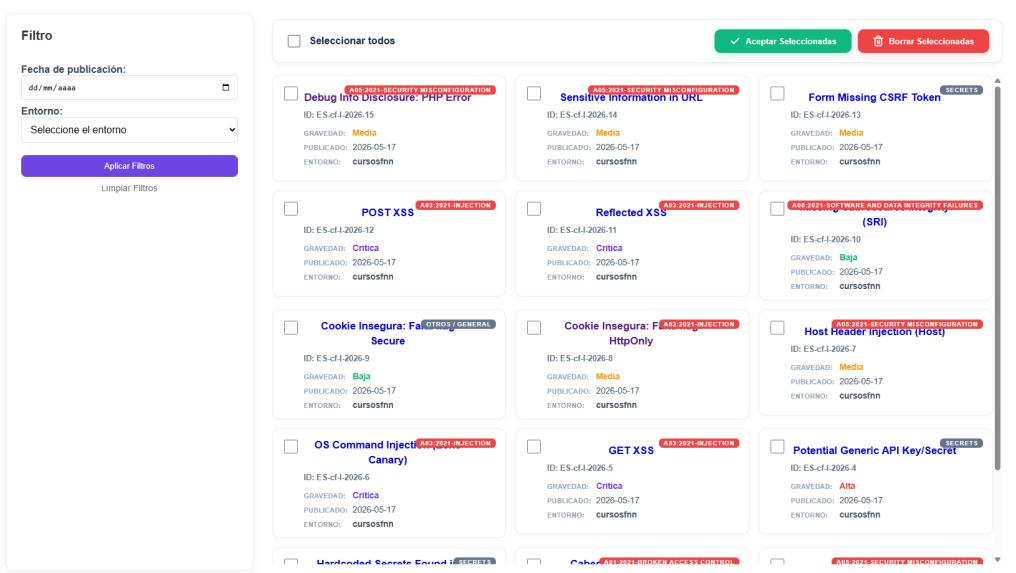1016x573 pixels.
Task: Click the scrollbar up arrow
Action: 997,81
